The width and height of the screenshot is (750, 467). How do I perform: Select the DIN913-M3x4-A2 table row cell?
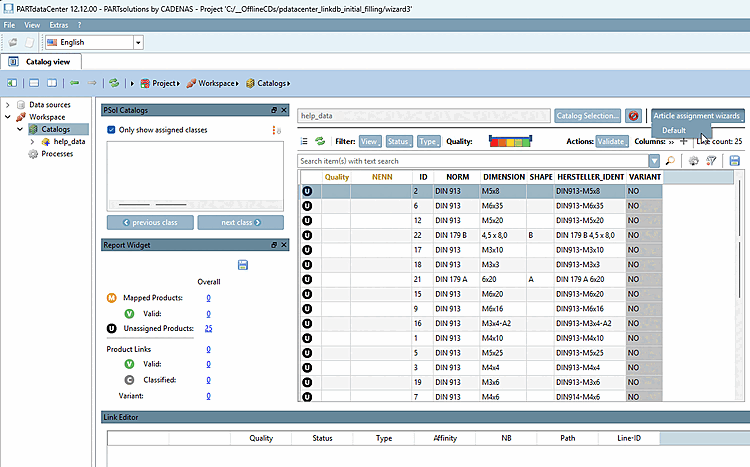click(590, 323)
